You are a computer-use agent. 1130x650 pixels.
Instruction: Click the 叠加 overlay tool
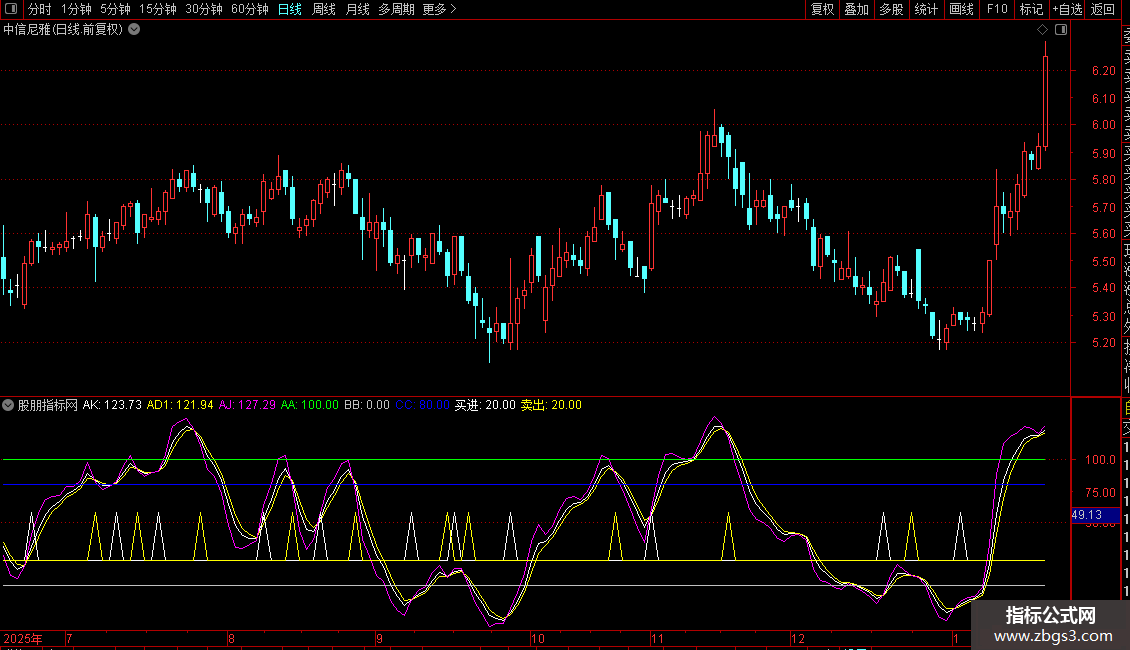coord(856,9)
